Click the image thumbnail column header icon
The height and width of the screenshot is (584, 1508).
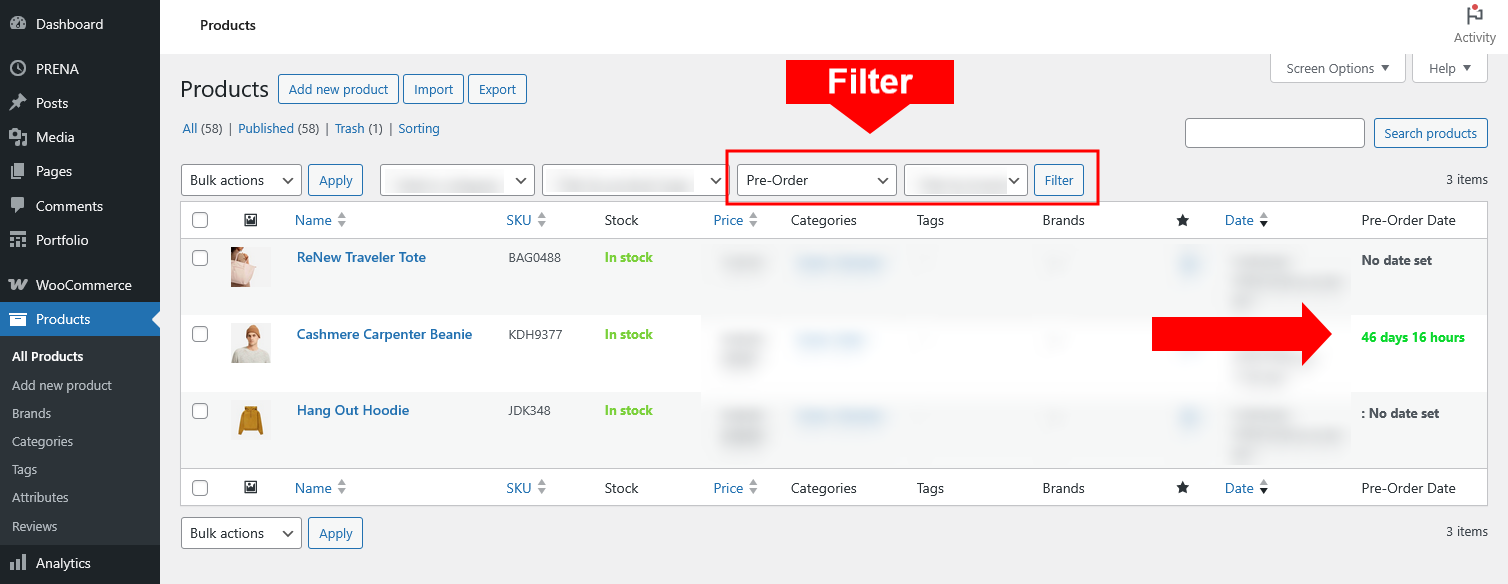click(250, 220)
